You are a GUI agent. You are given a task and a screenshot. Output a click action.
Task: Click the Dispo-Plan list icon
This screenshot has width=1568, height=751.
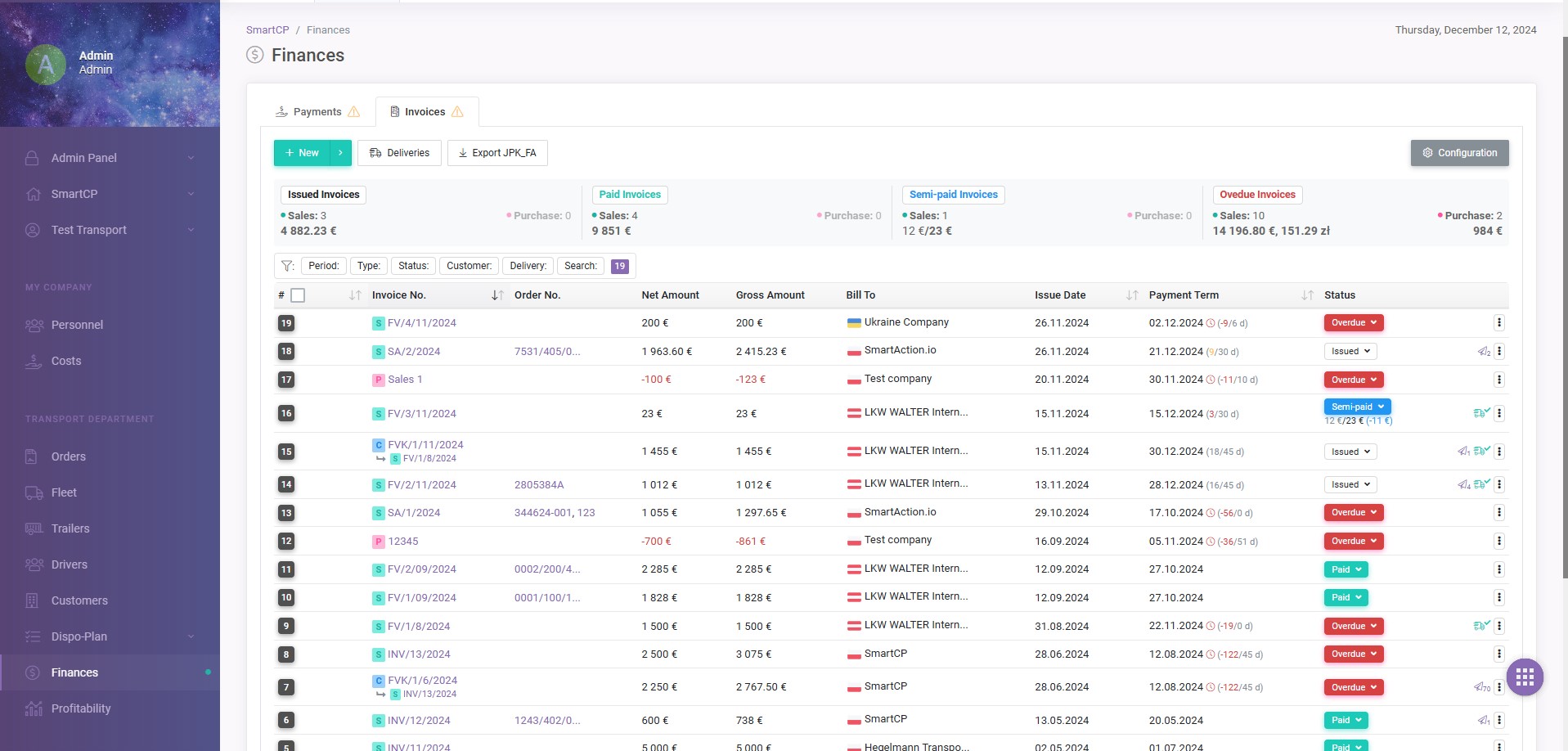tap(33, 636)
